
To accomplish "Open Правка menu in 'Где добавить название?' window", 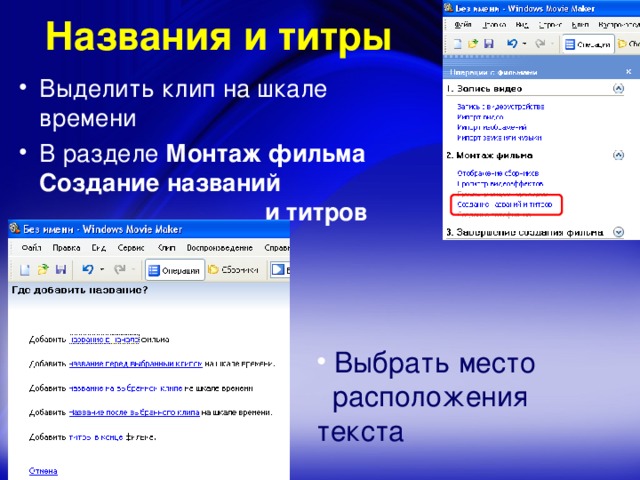I will [x=66, y=248].
